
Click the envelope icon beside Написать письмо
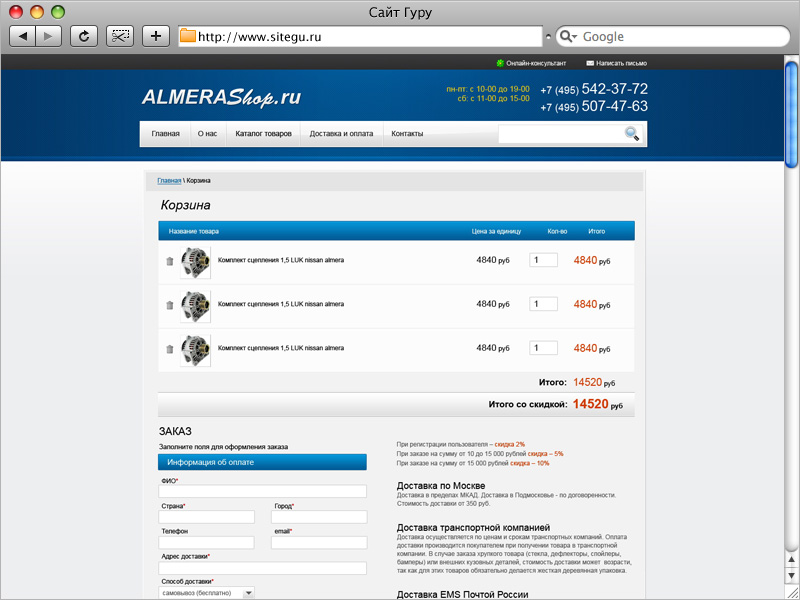[590, 63]
